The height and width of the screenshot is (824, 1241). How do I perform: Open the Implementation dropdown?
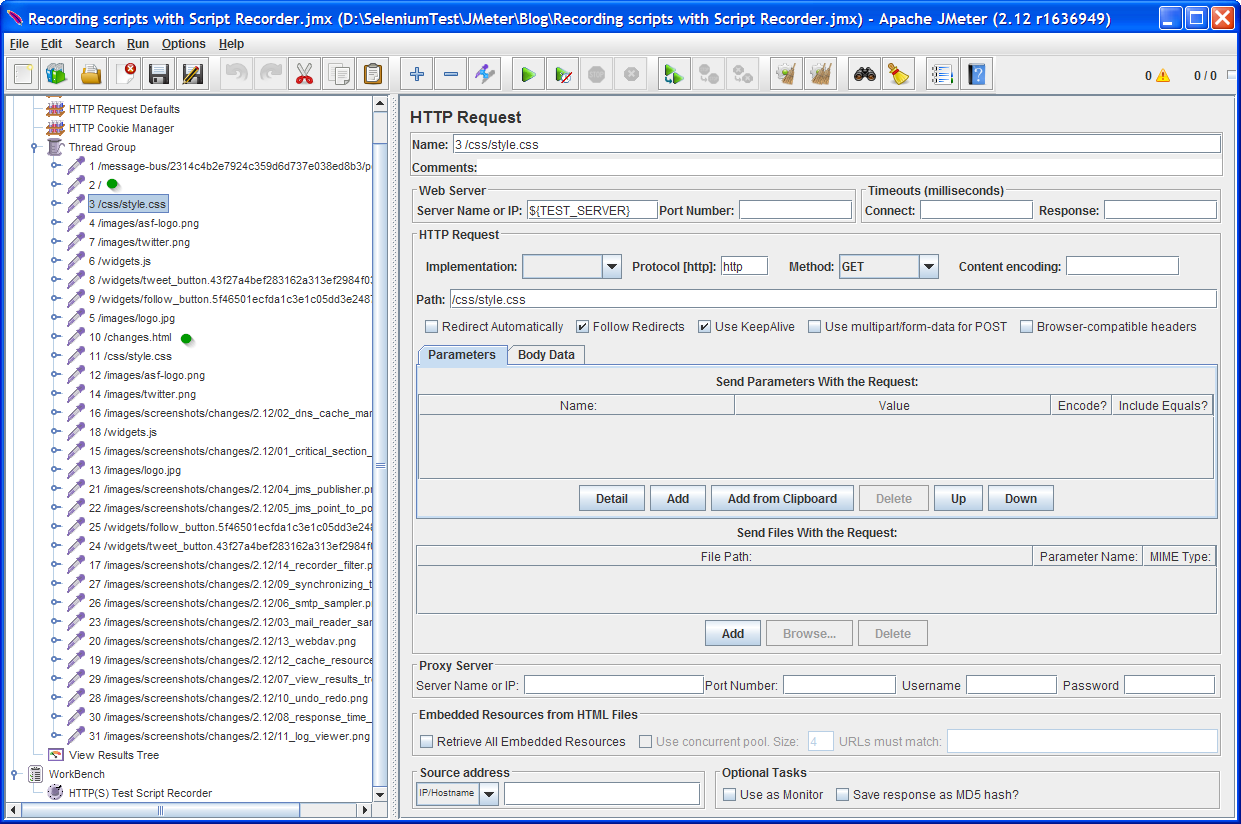pos(612,267)
